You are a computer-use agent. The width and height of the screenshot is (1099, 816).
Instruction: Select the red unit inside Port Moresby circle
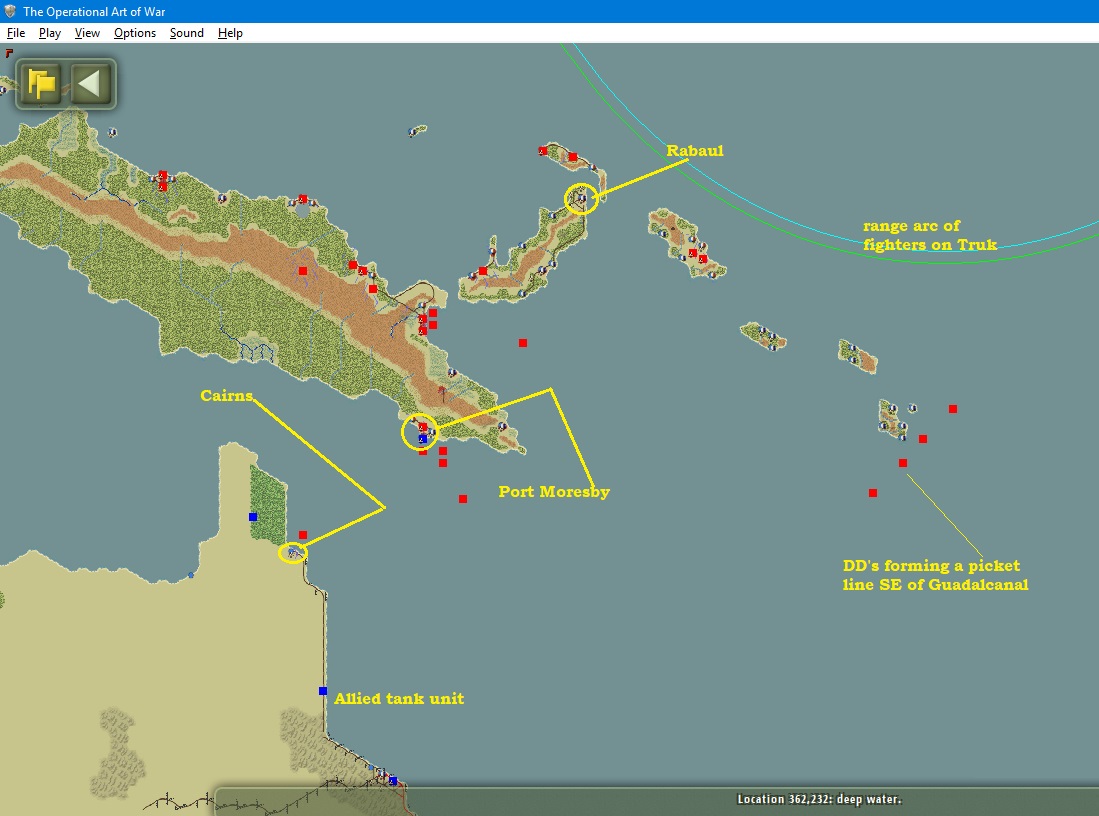[x=423, y=427]
